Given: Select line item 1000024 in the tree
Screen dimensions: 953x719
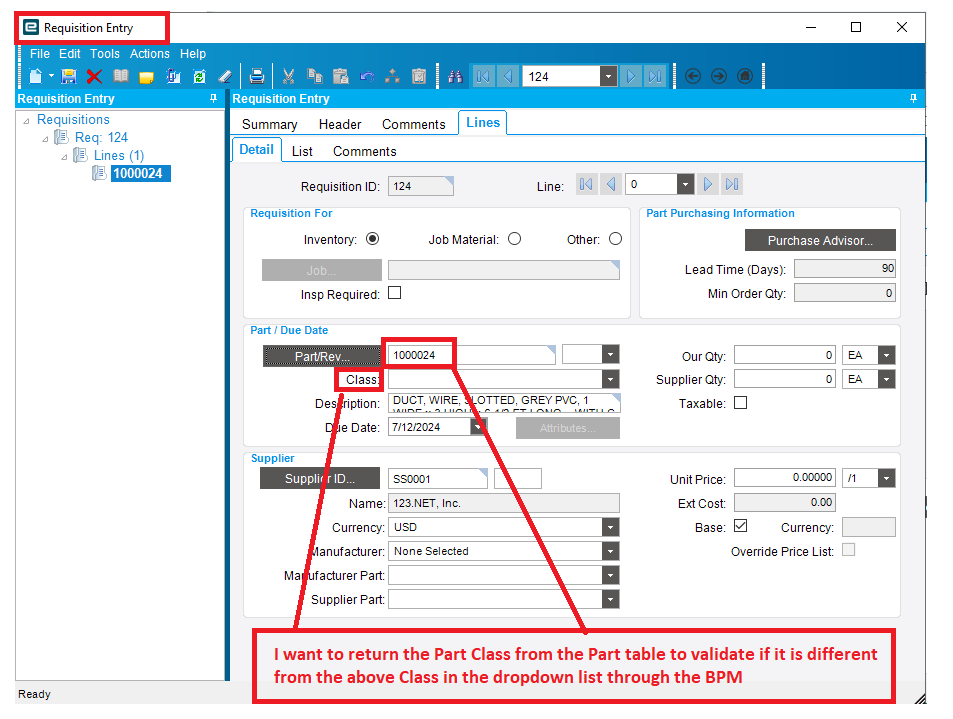Looking at the screenshot, I should 139,172.
